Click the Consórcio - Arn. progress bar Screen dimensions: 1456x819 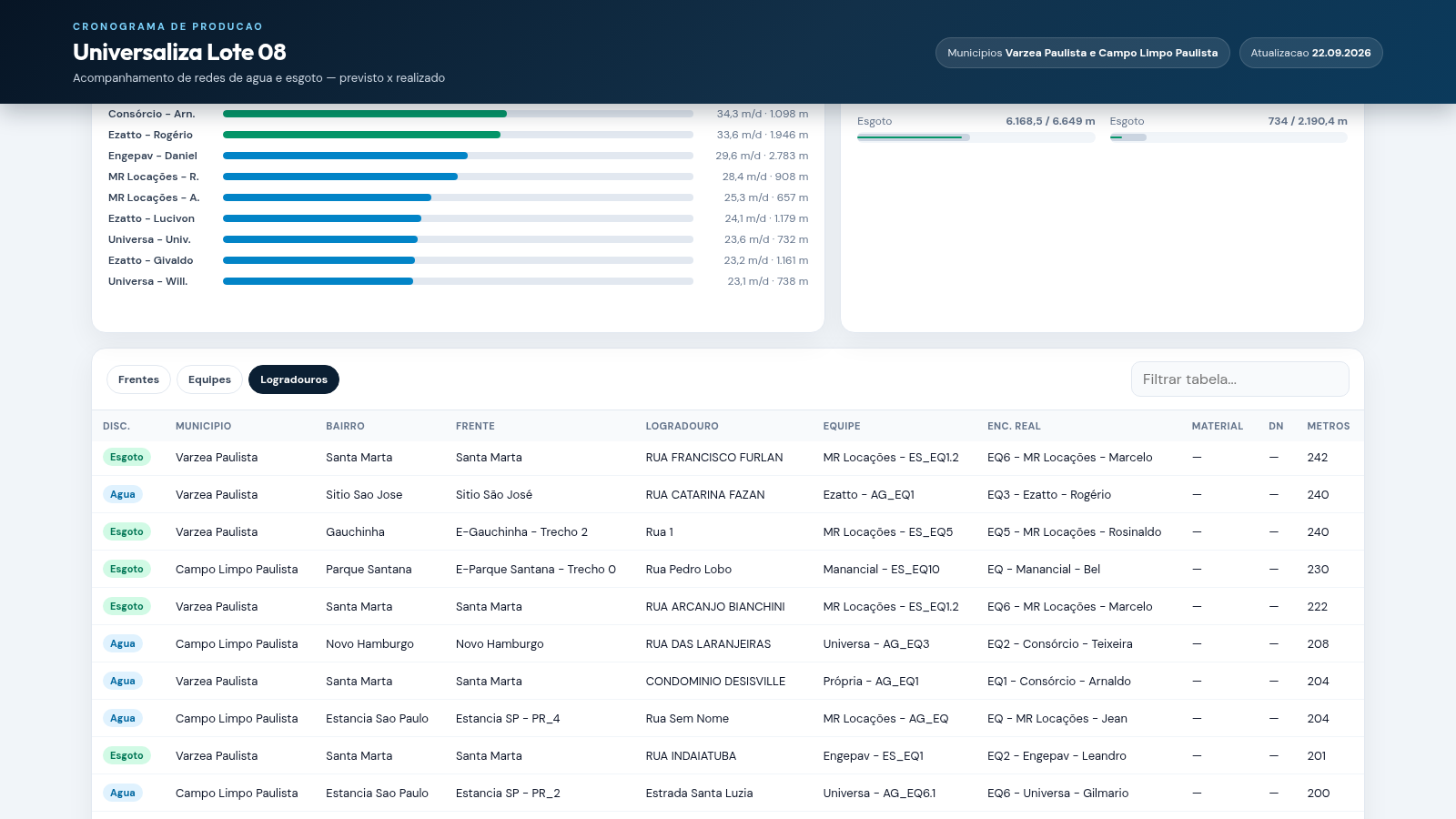tap(458, 114)
